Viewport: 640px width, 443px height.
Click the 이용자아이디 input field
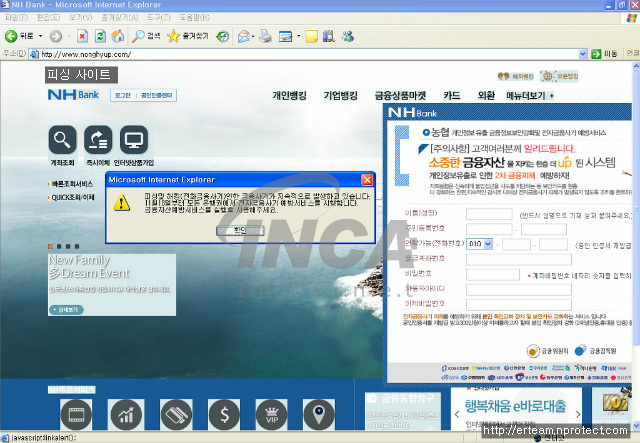[519, 289]
